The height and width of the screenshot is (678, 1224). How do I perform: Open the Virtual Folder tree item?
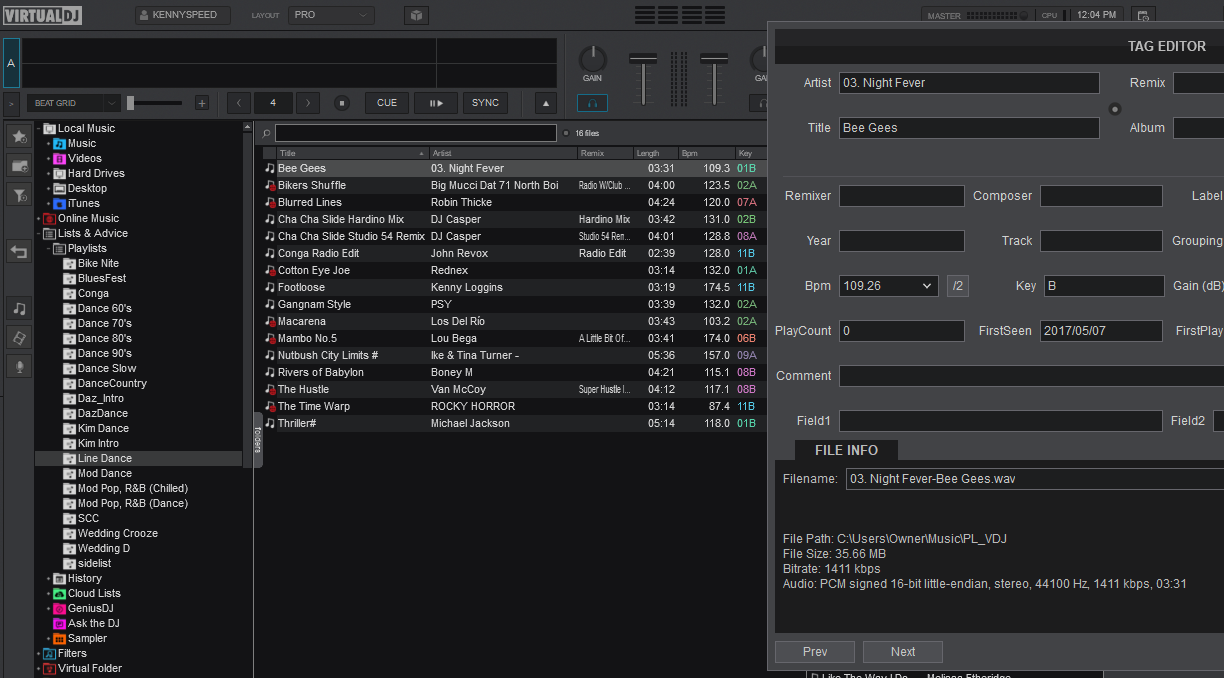point(83,669)
